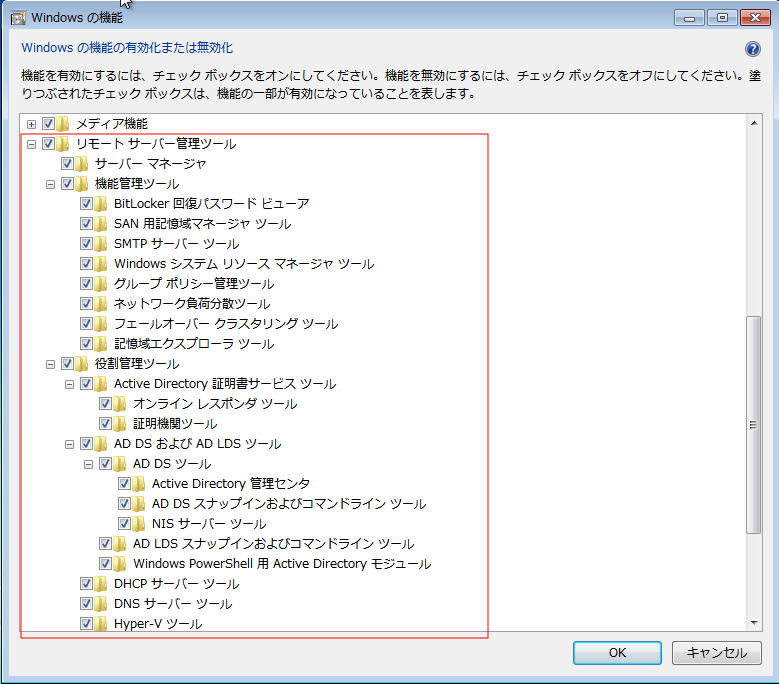Toggle BitLocker 回復パスワード ビューア checkbox

[86, 204]
